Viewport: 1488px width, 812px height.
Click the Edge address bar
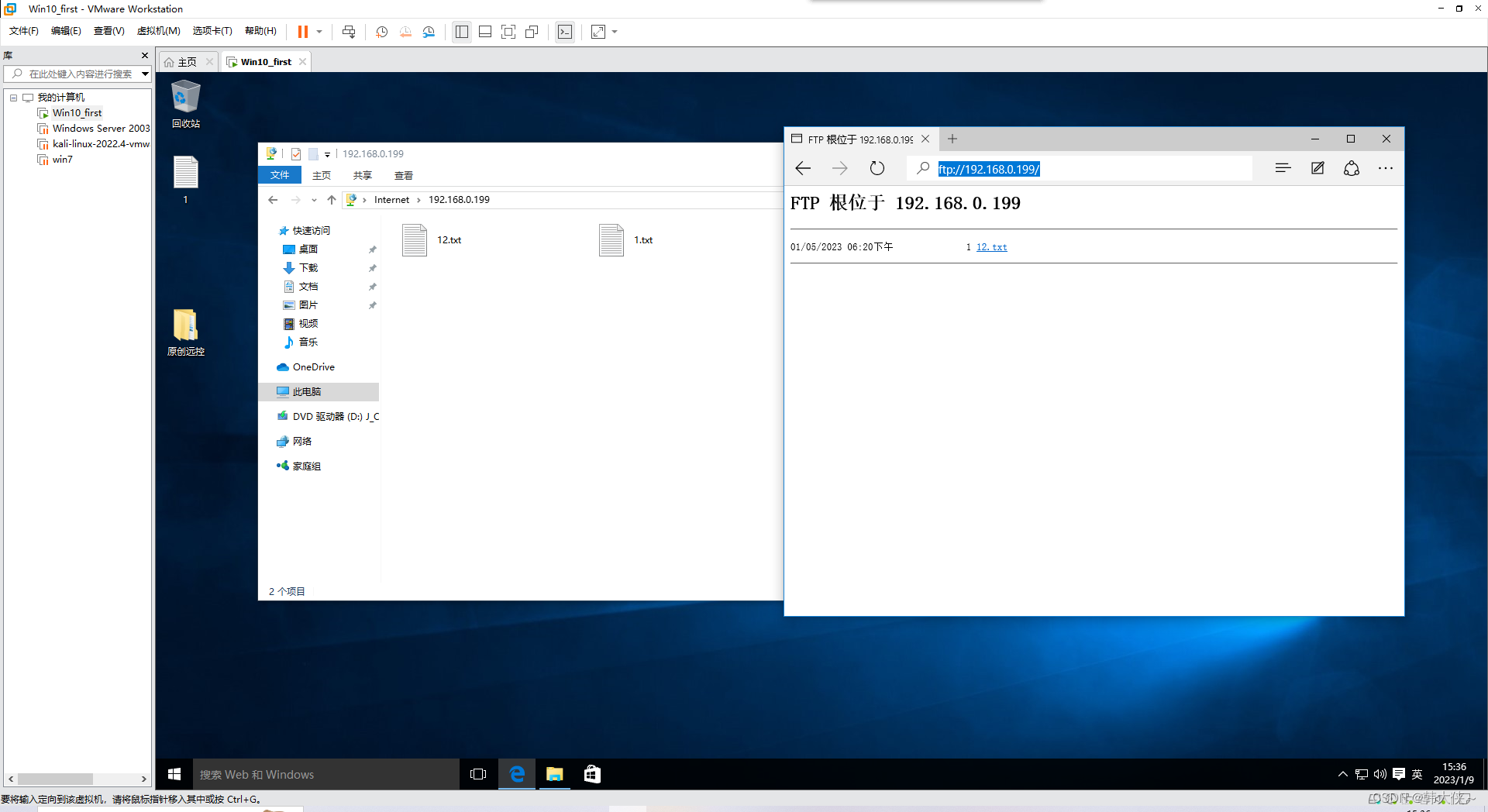1085,168
